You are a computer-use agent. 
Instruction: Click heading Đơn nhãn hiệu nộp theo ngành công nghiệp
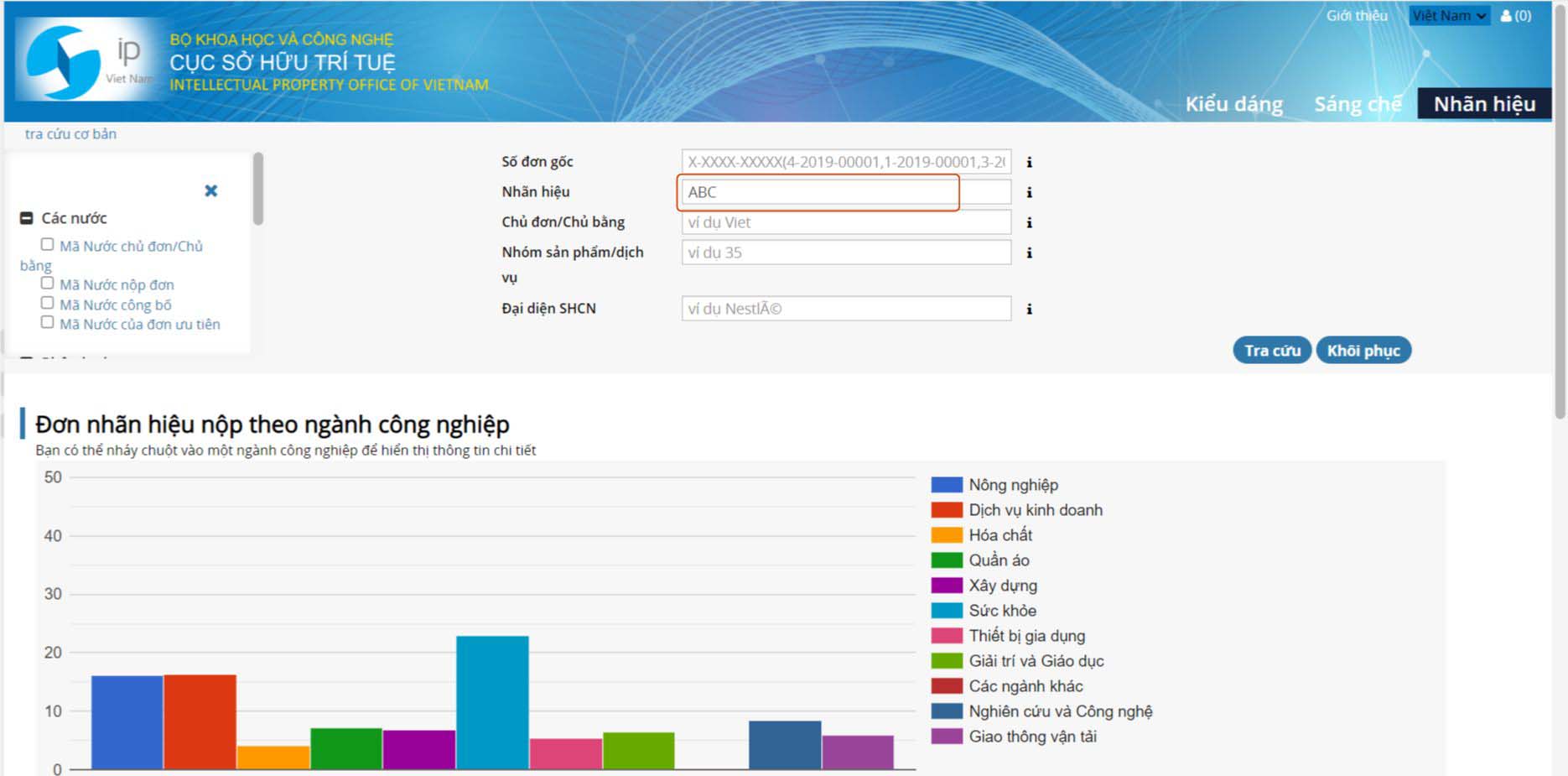point(273,424)
